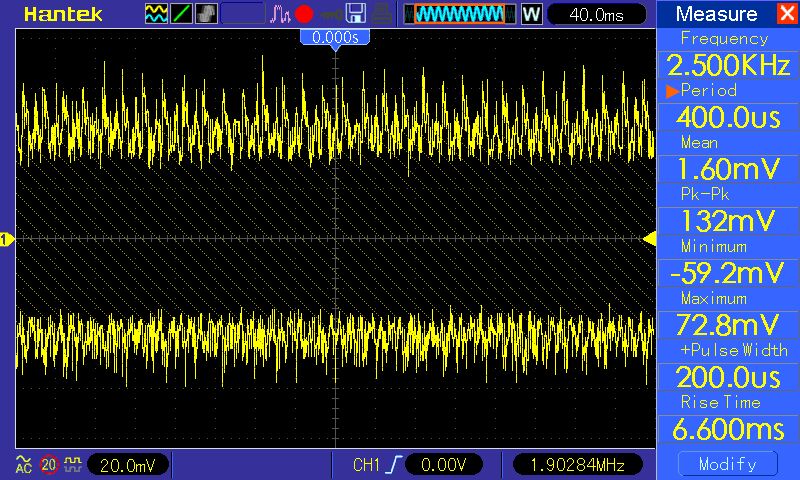
Task: Click the 40.0ms timebase readout
Action: [596, 14]
